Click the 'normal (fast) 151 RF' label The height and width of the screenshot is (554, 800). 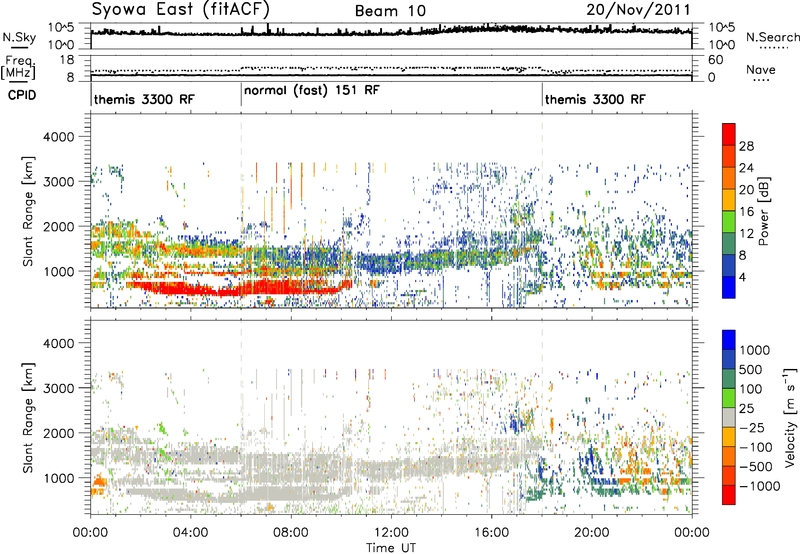pyautogui.click(x=312, y=90)
